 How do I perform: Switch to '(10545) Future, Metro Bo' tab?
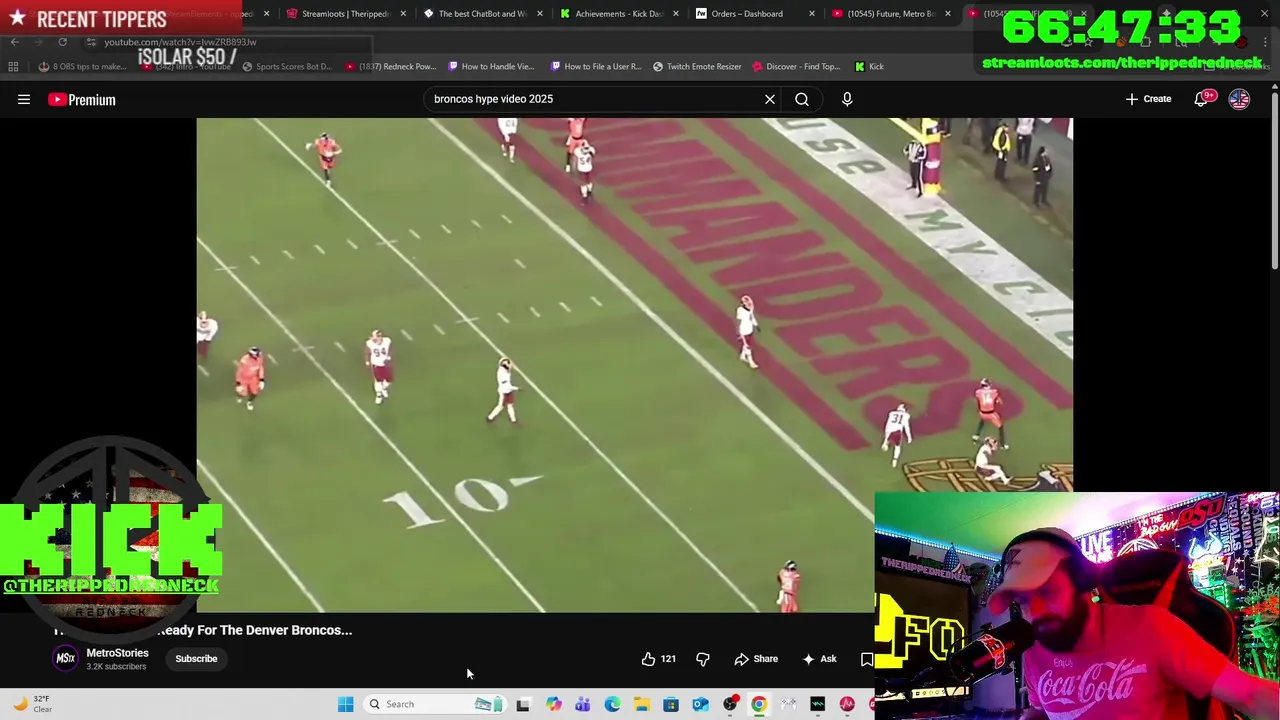point(890,14)
